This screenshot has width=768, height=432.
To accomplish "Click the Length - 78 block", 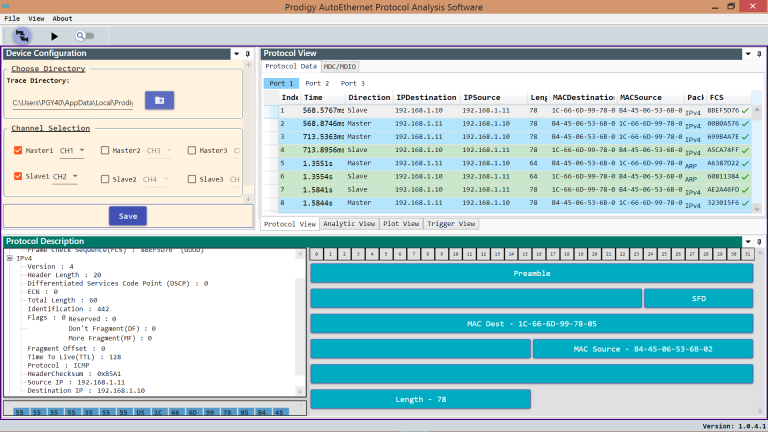I will pos(421,399).
